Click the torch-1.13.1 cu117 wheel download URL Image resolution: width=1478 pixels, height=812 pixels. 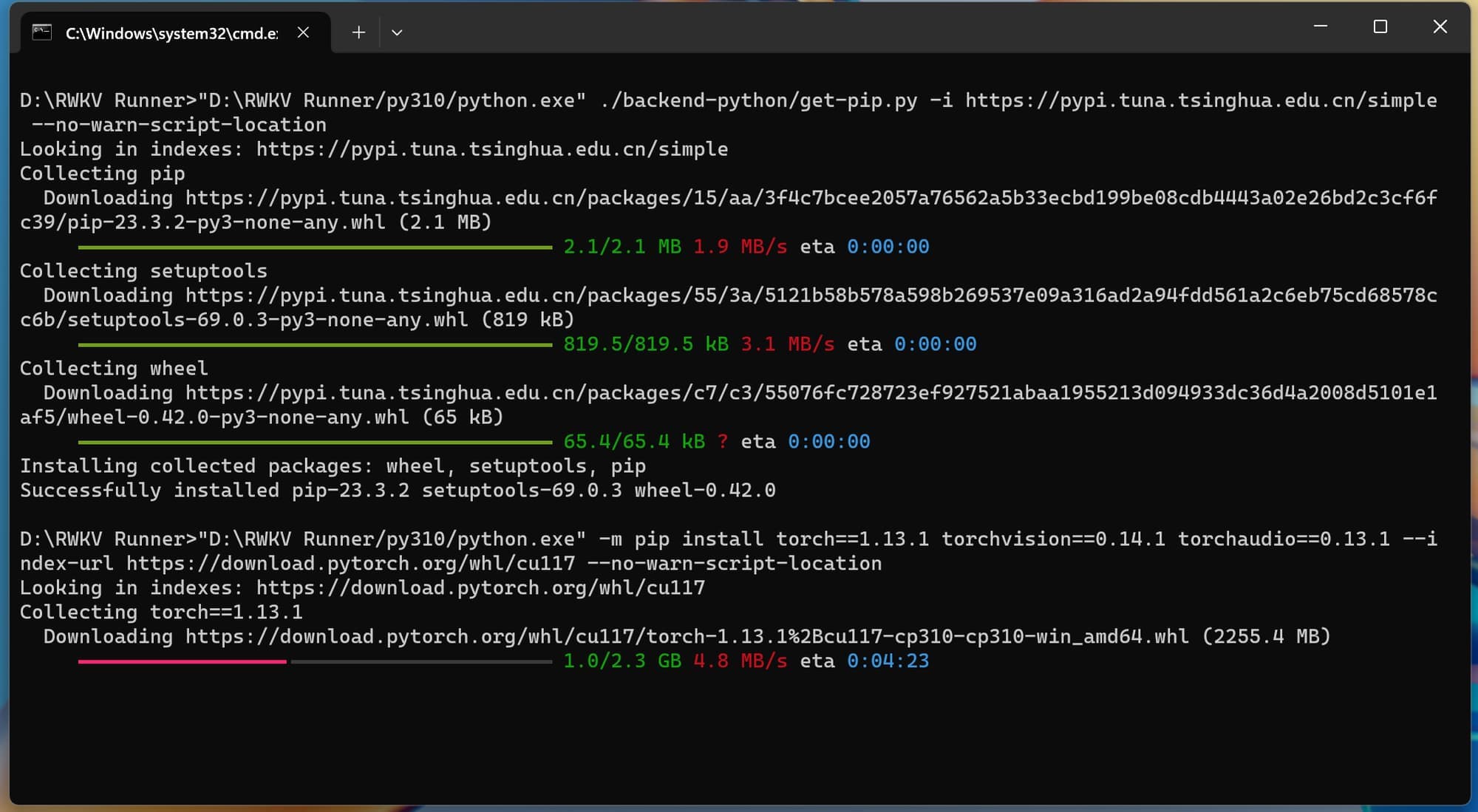pyautogui.click(x=687, y=636)
